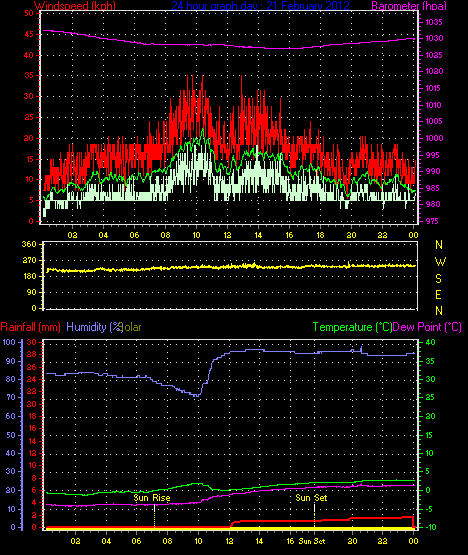Click the 1000 barometer scale value
The width and height of the screenshot is (468, 555).
tap(434, 138)
